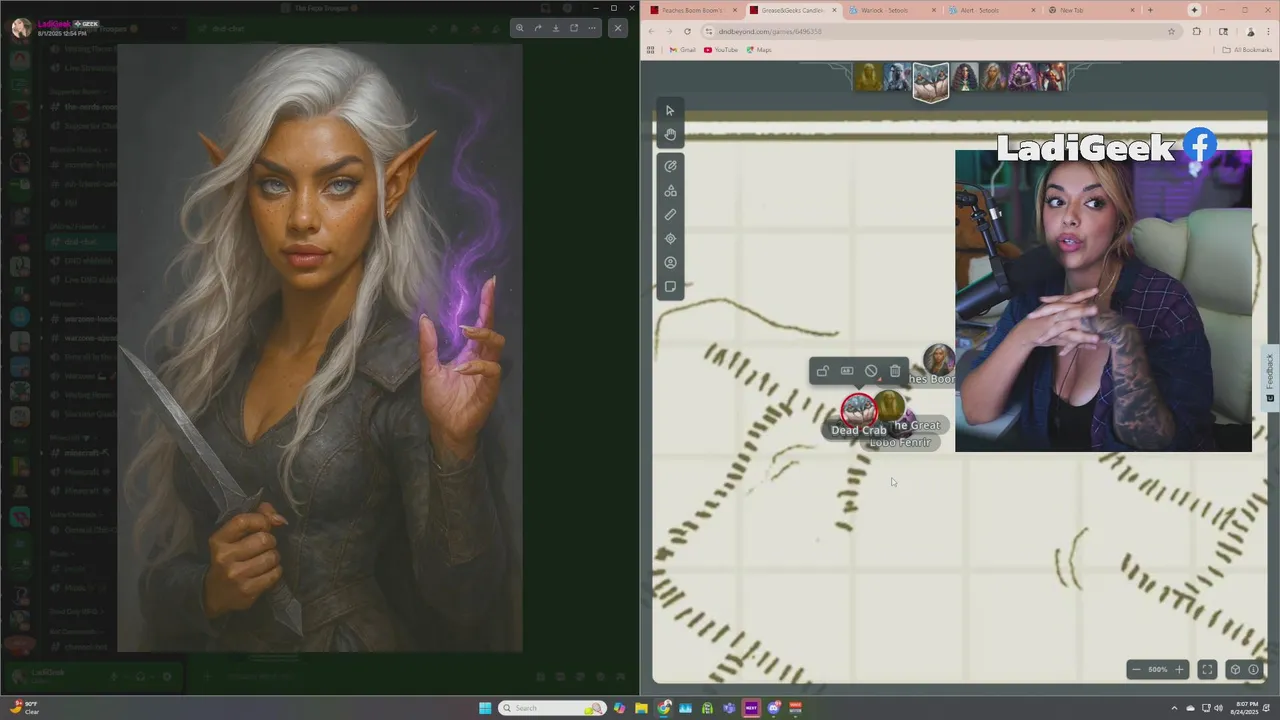
Task: Download the image in Discord viewer
Action: 556,28
